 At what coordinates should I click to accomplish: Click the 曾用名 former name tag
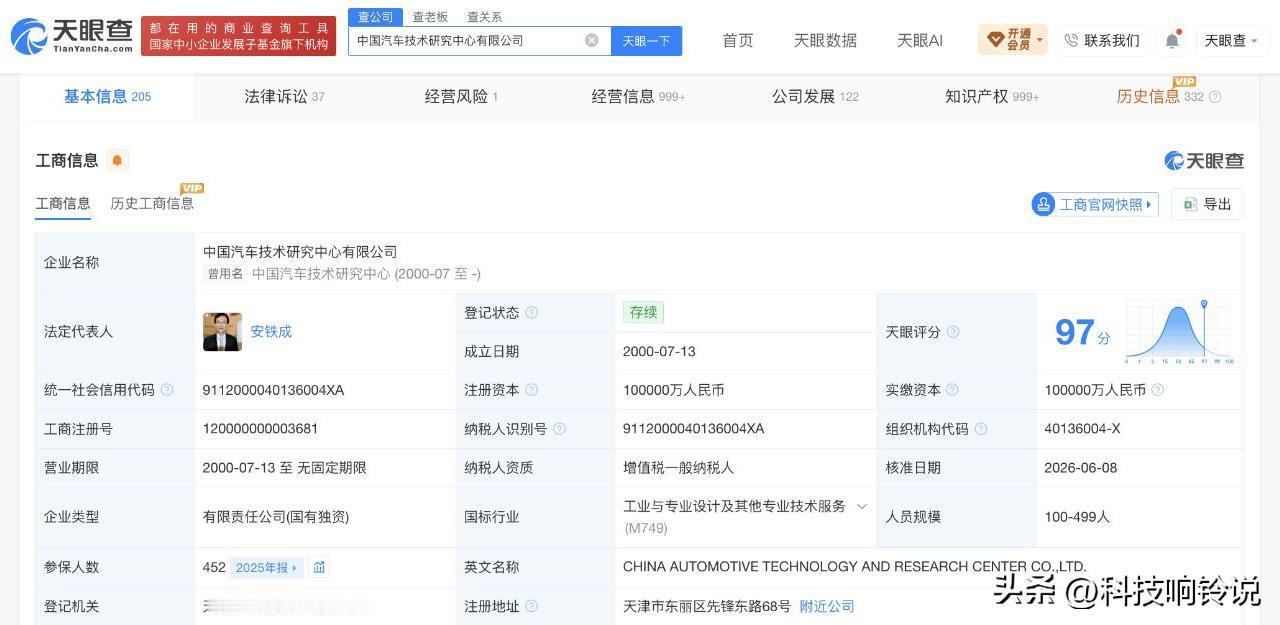pos(225,274)
